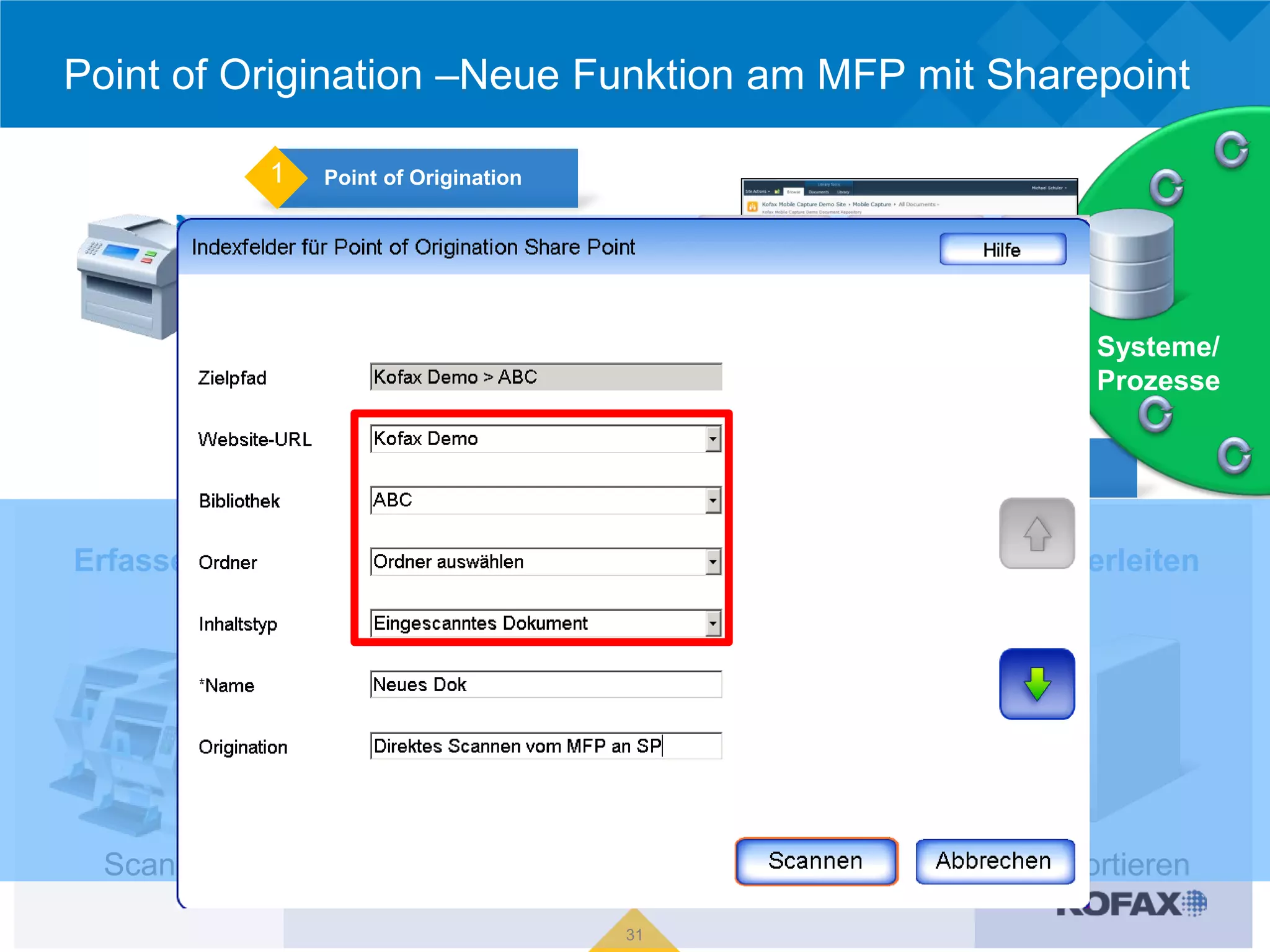Click the database cylinder icon

click(1131, 263)
